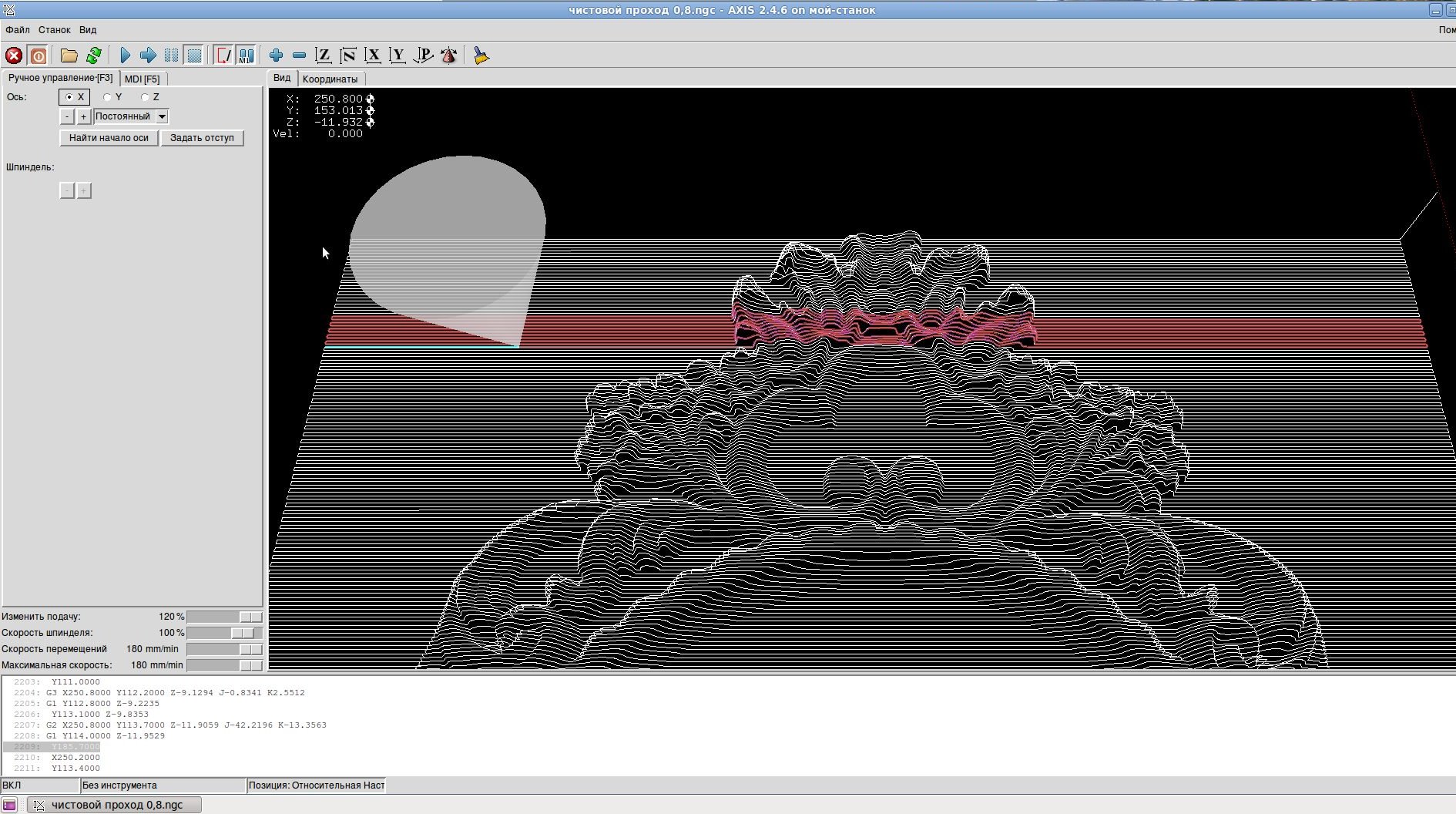Image resolution: width=1456 pixels, height=814 pixels.
Task: Click highlighted G-code line 2209
Action: 52,747
